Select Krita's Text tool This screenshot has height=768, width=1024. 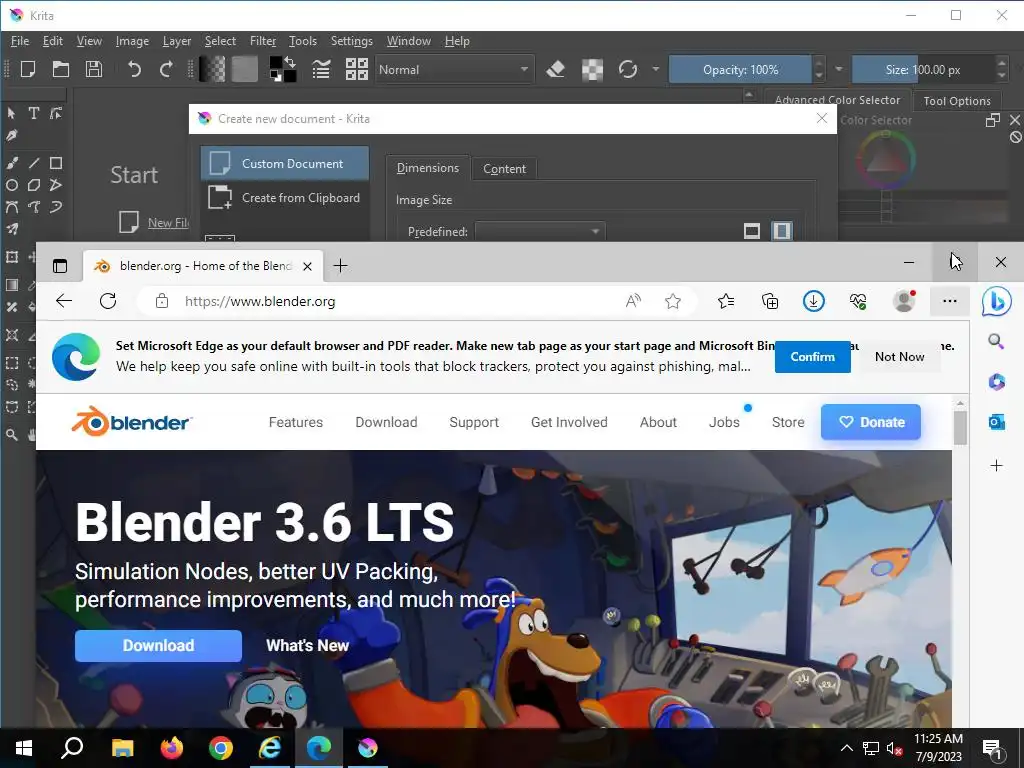tap(33, 113)
